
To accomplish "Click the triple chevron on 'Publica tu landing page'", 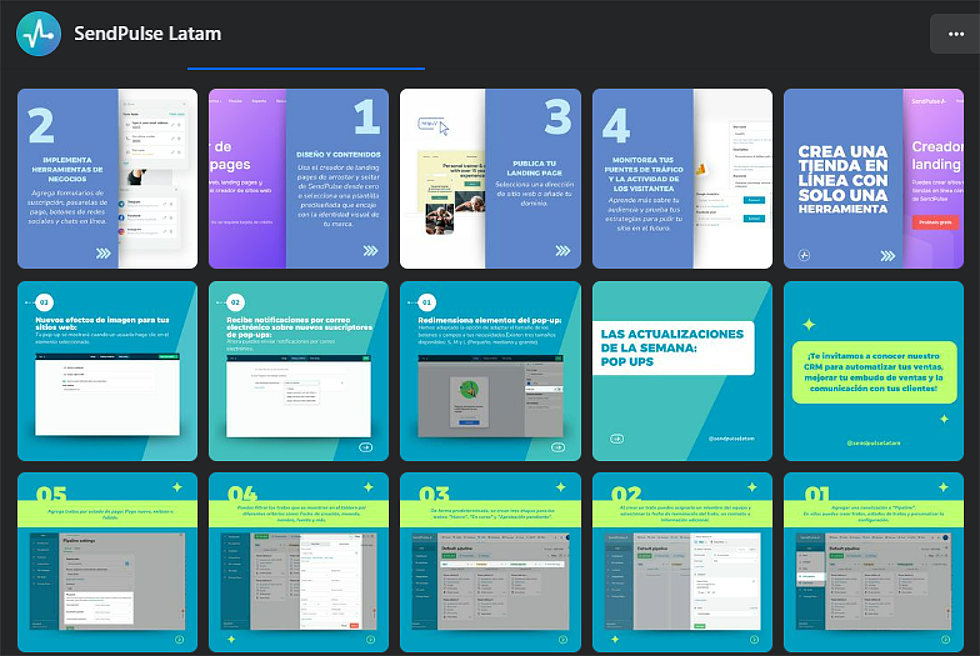I will 562,251.
